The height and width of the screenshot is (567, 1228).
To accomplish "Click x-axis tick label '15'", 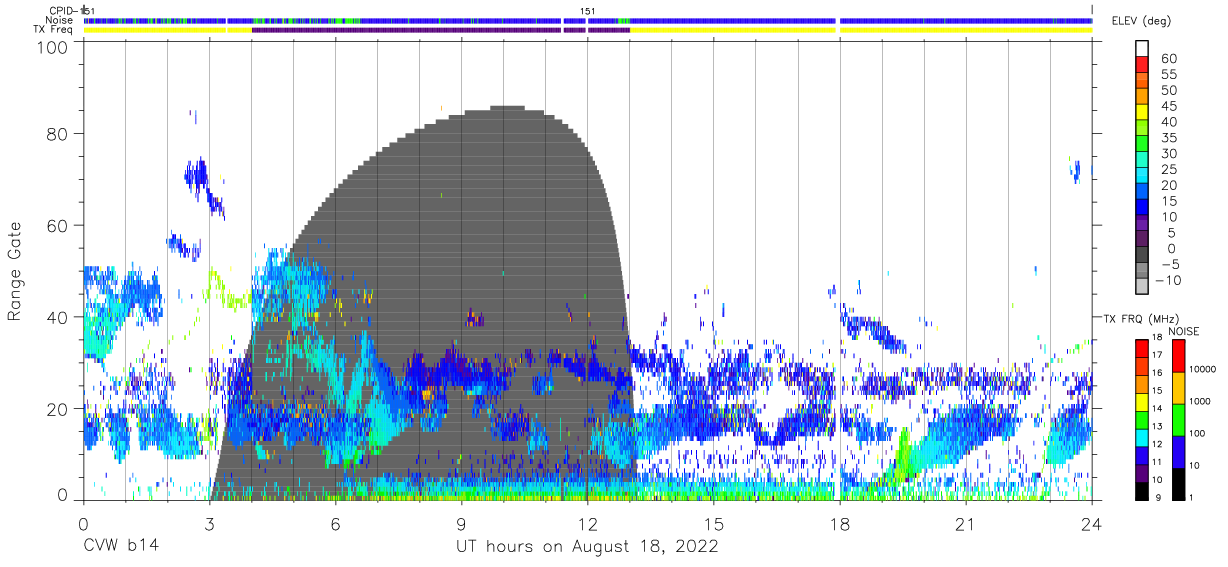I will 714,524.
